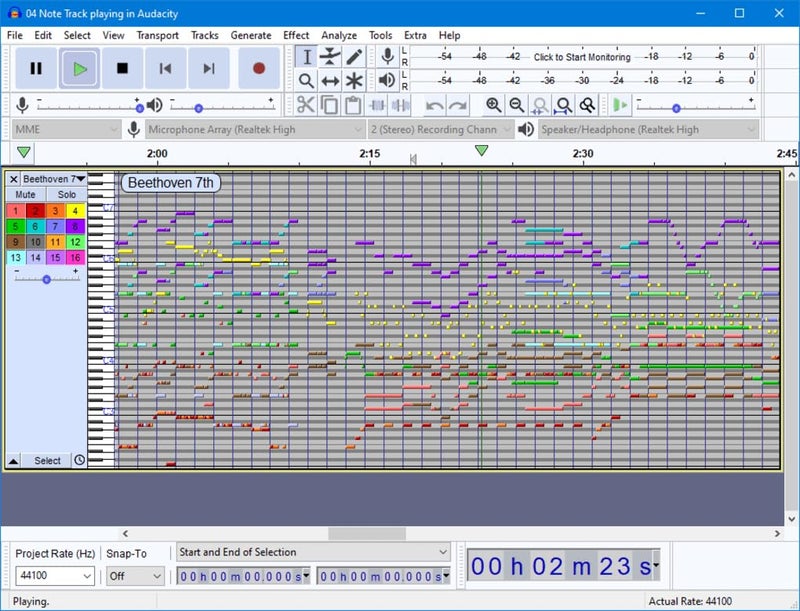
Task: Open the Snap-To dropdown
Action: click(138, 577)
